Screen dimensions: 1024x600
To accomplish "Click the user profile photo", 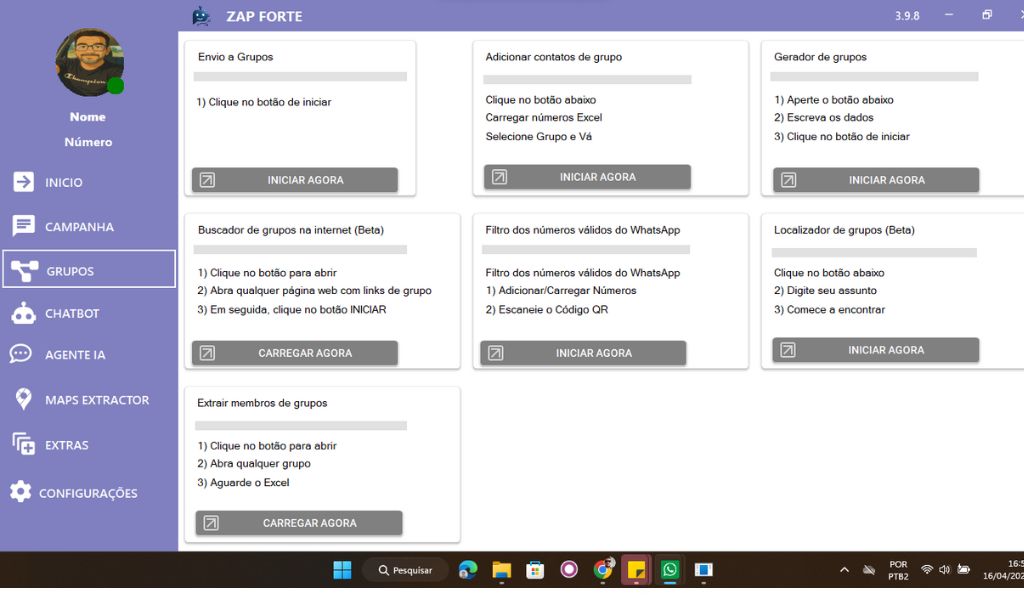I will [x=89, y=62].
